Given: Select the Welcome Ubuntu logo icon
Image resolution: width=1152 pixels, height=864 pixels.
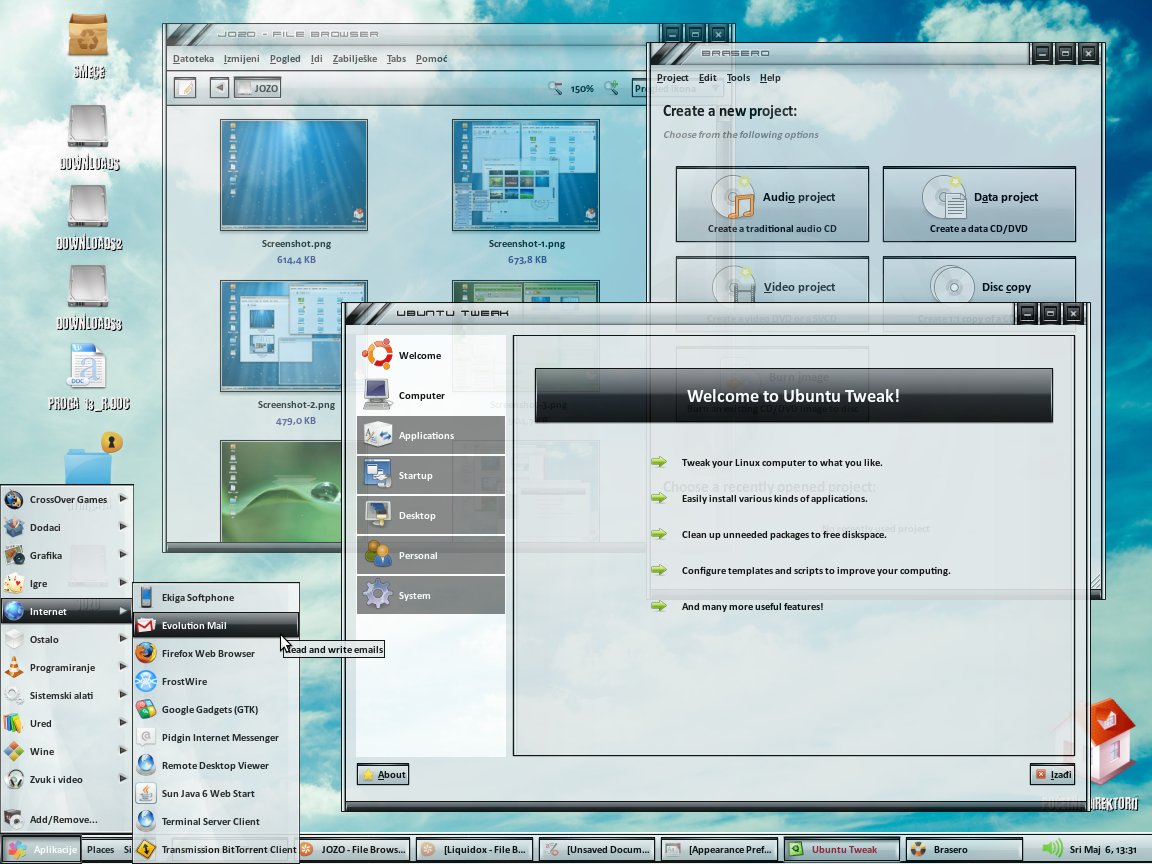Looking at the screenshot, I should (378, 355).
